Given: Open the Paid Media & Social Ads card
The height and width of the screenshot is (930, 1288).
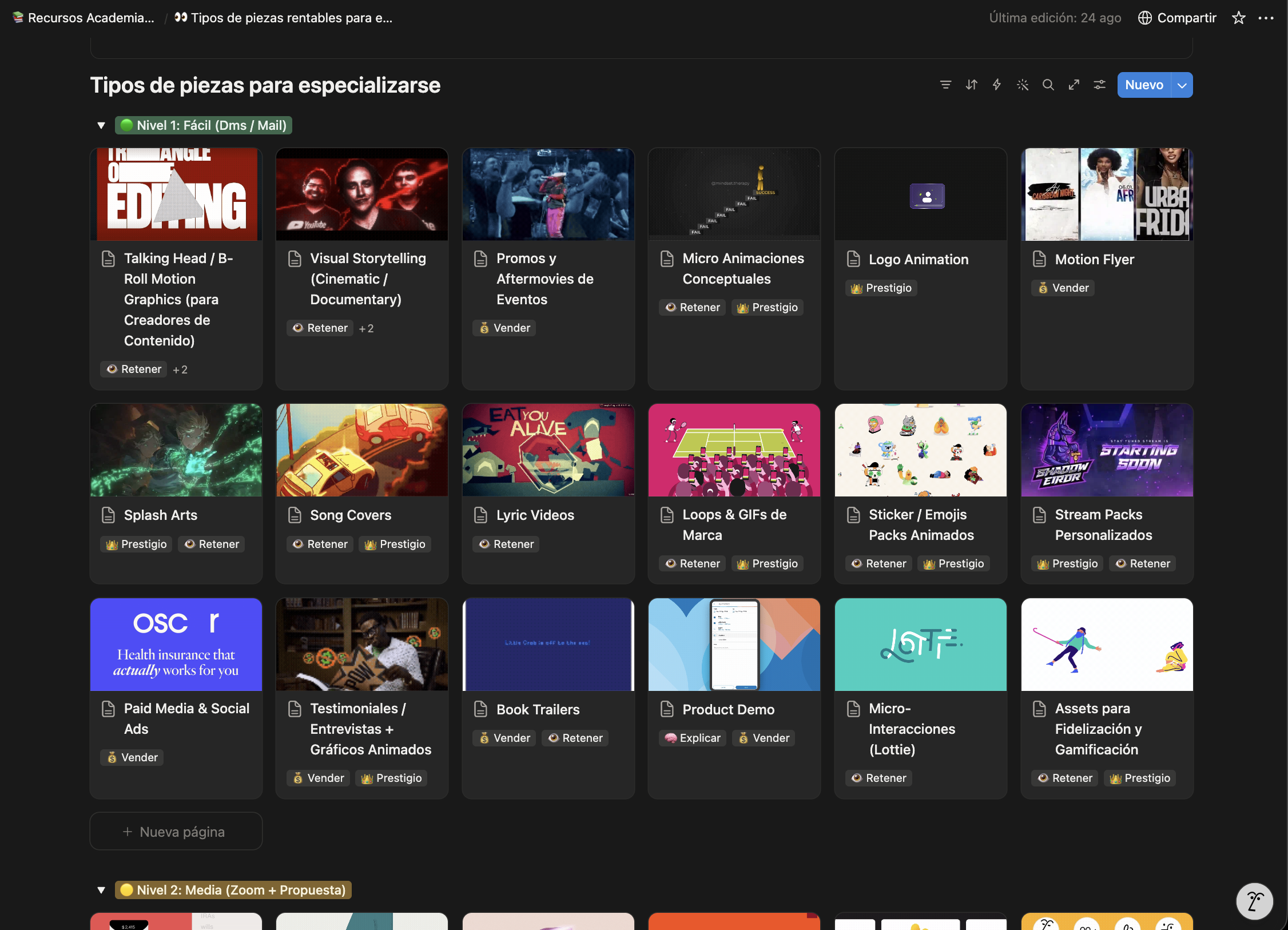Looking at the screenshot, I should tap(176, 698).
